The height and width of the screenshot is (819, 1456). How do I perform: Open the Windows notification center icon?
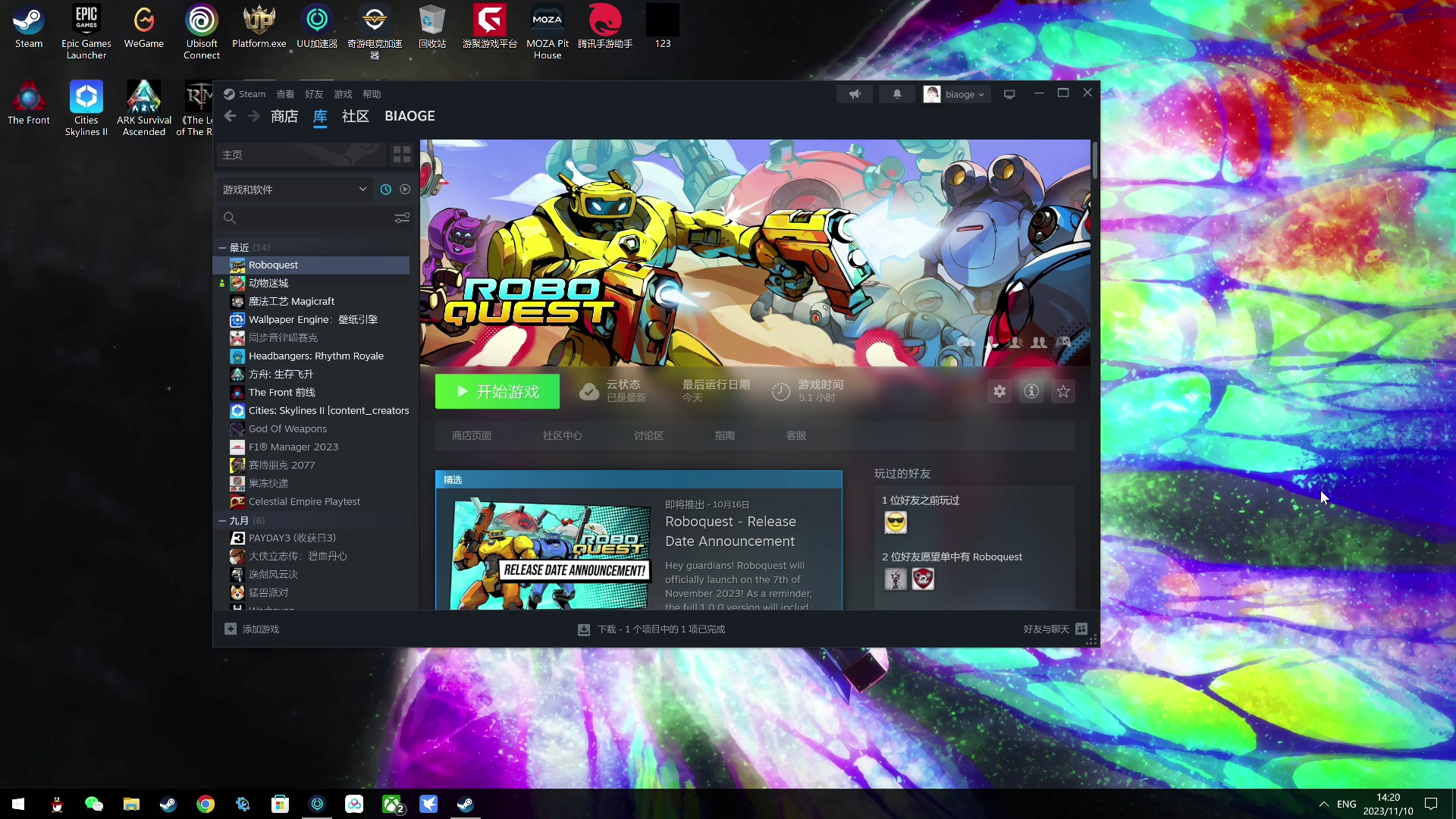(x=1431, y=804)
